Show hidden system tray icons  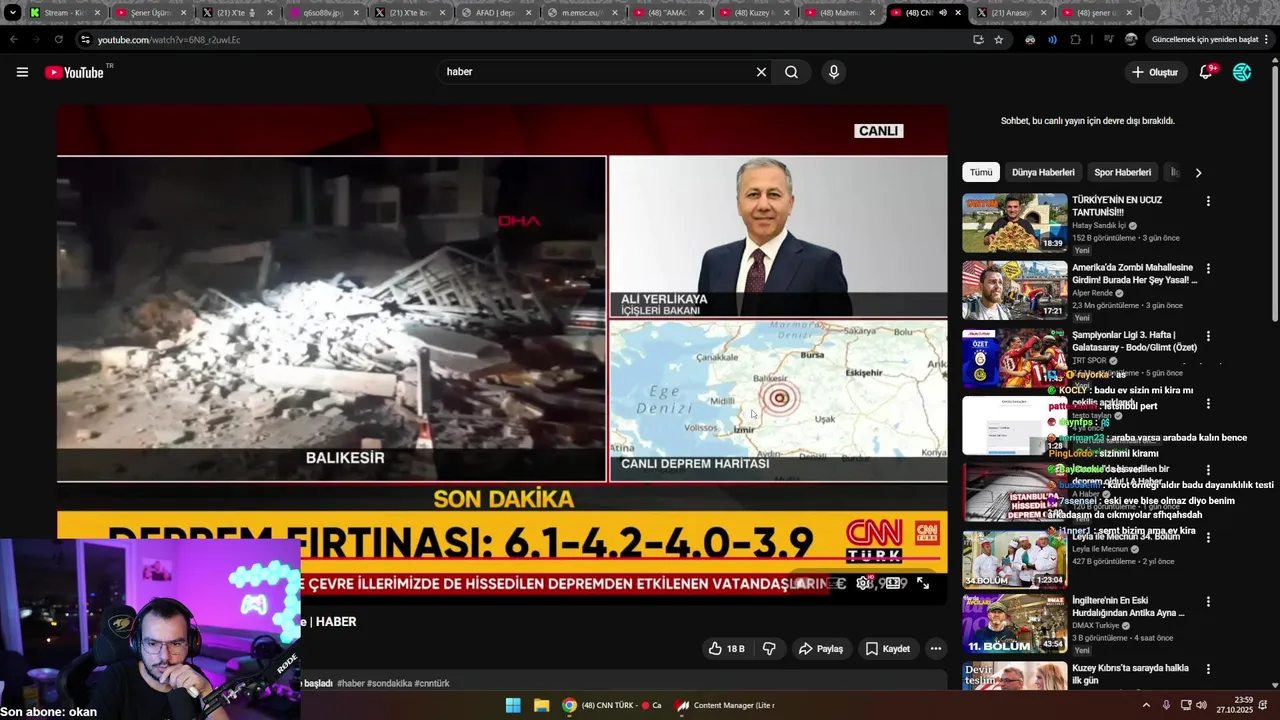(x=1146, y=705)
